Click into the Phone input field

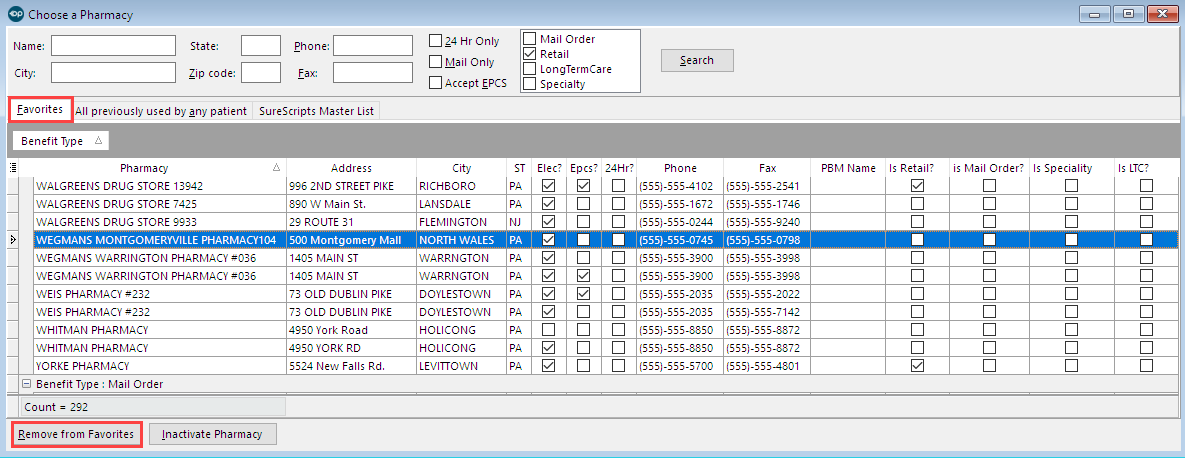(373, 46)
